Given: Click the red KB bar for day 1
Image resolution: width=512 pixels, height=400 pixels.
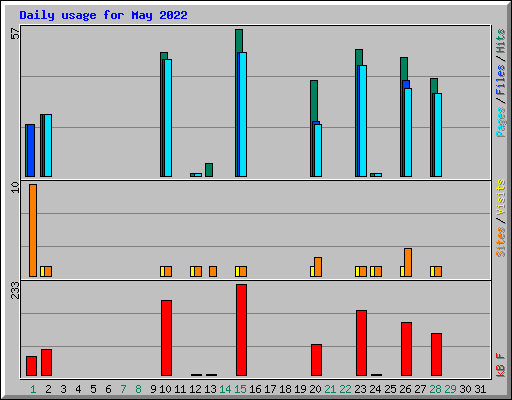Looking at the screenshot, I should [x=31, y=366].
